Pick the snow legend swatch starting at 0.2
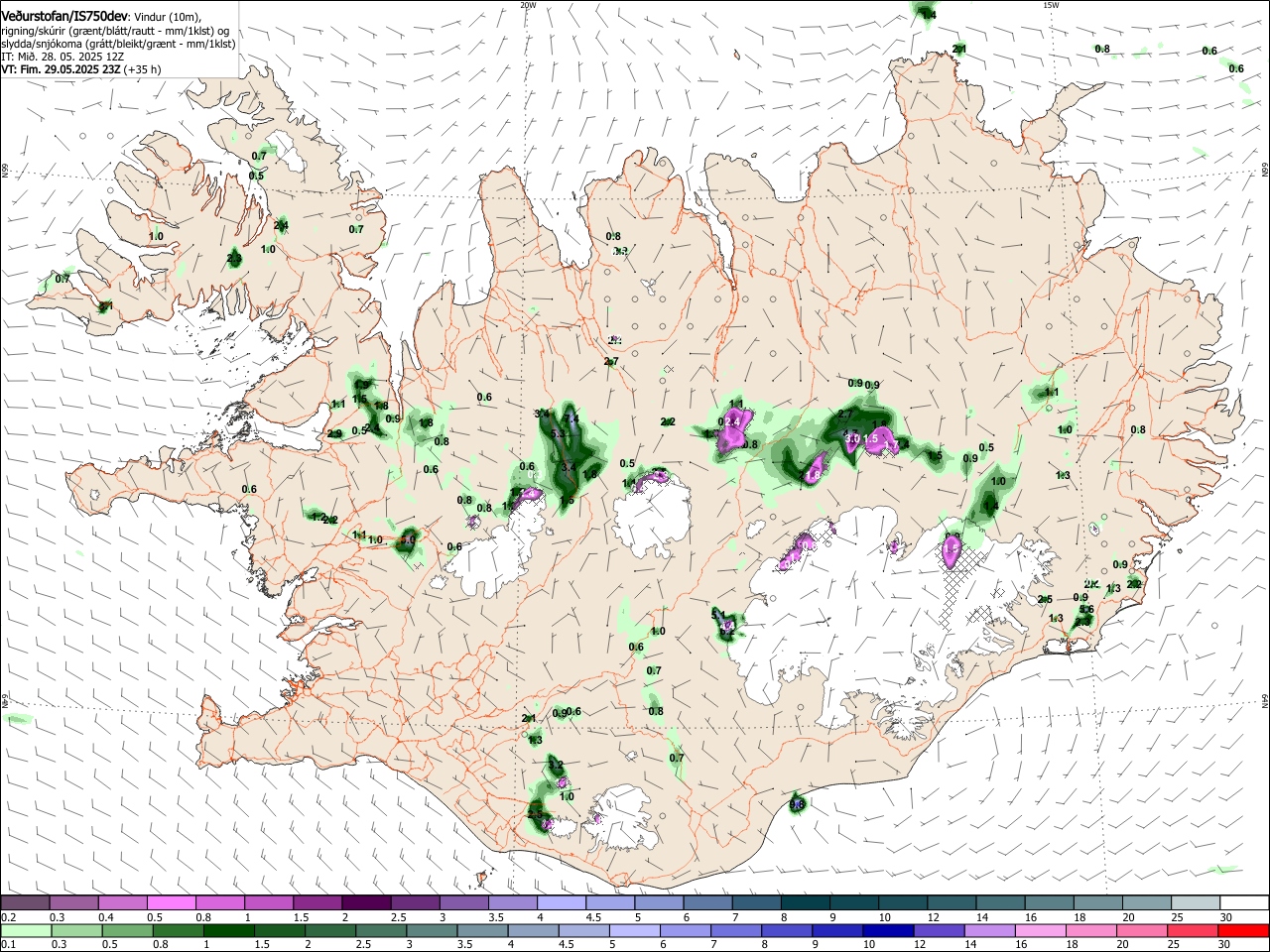Screen dimensions: 1270x952 pyautogui.click(x=25, y=903)
